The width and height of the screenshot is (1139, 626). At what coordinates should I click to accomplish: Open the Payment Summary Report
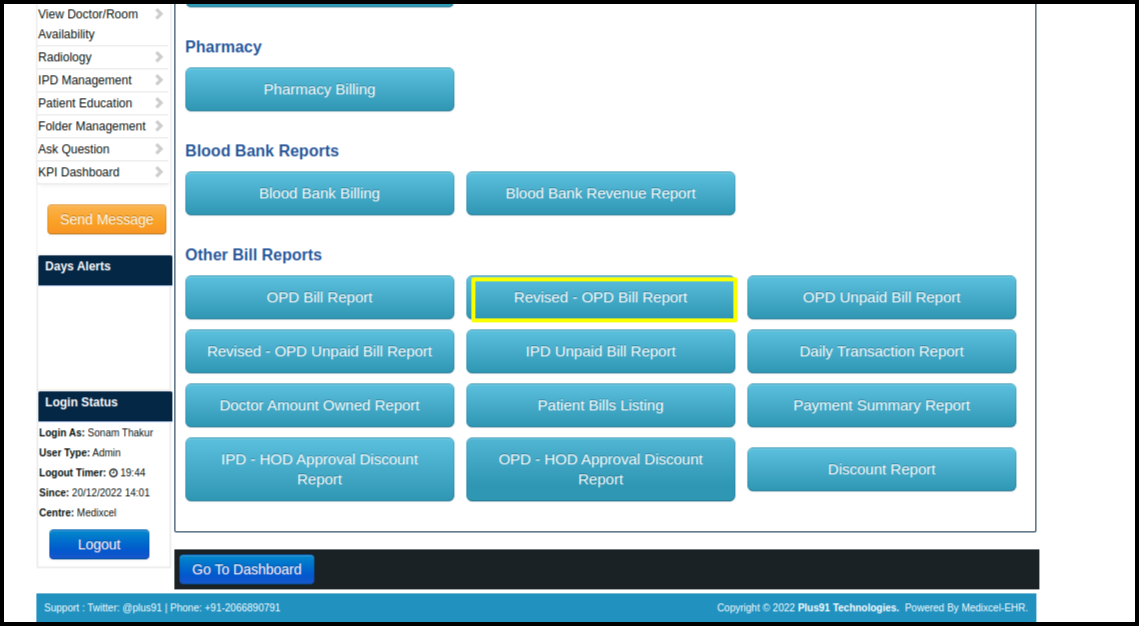coord(881,405)
